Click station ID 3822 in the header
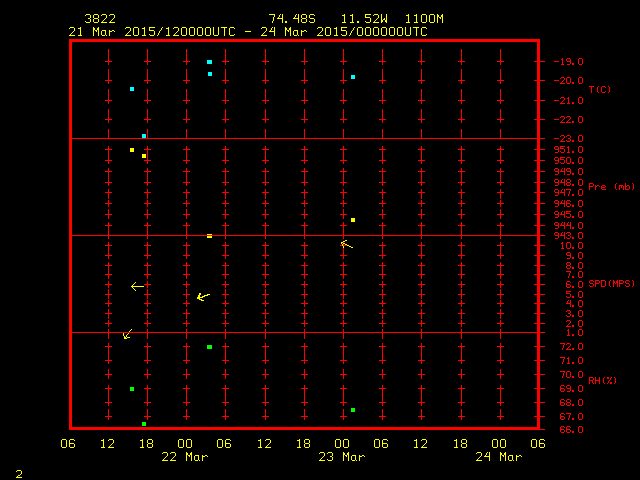Screen dimensions: 640x480 [x=99, y=19]
